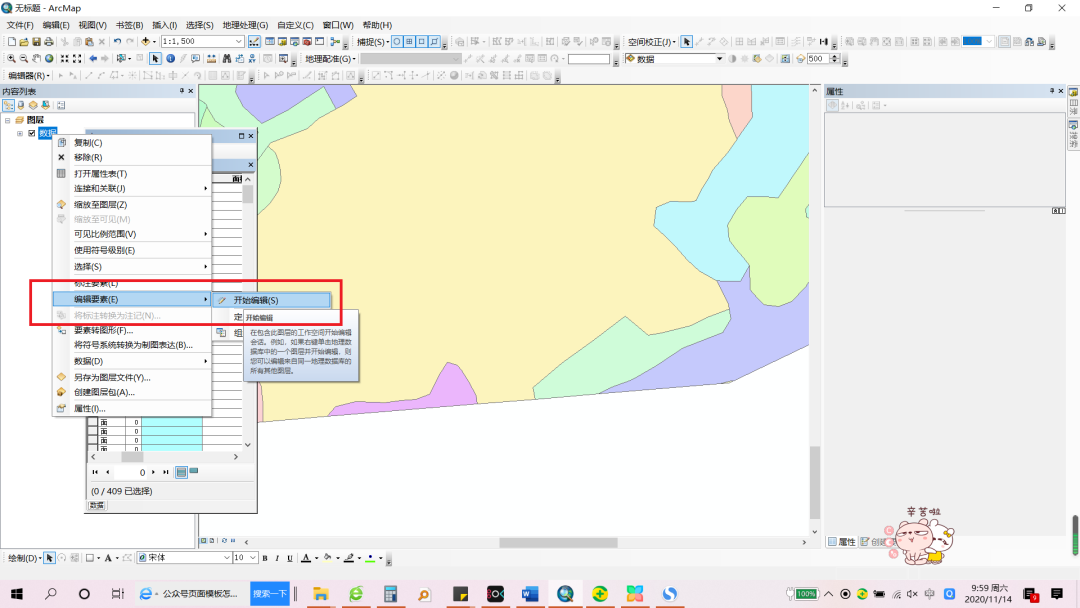This screenshot has width=1080, height=608.
Task: Toggle point snapping in the 捕捉 toolbar
Action: coord(397,42)
